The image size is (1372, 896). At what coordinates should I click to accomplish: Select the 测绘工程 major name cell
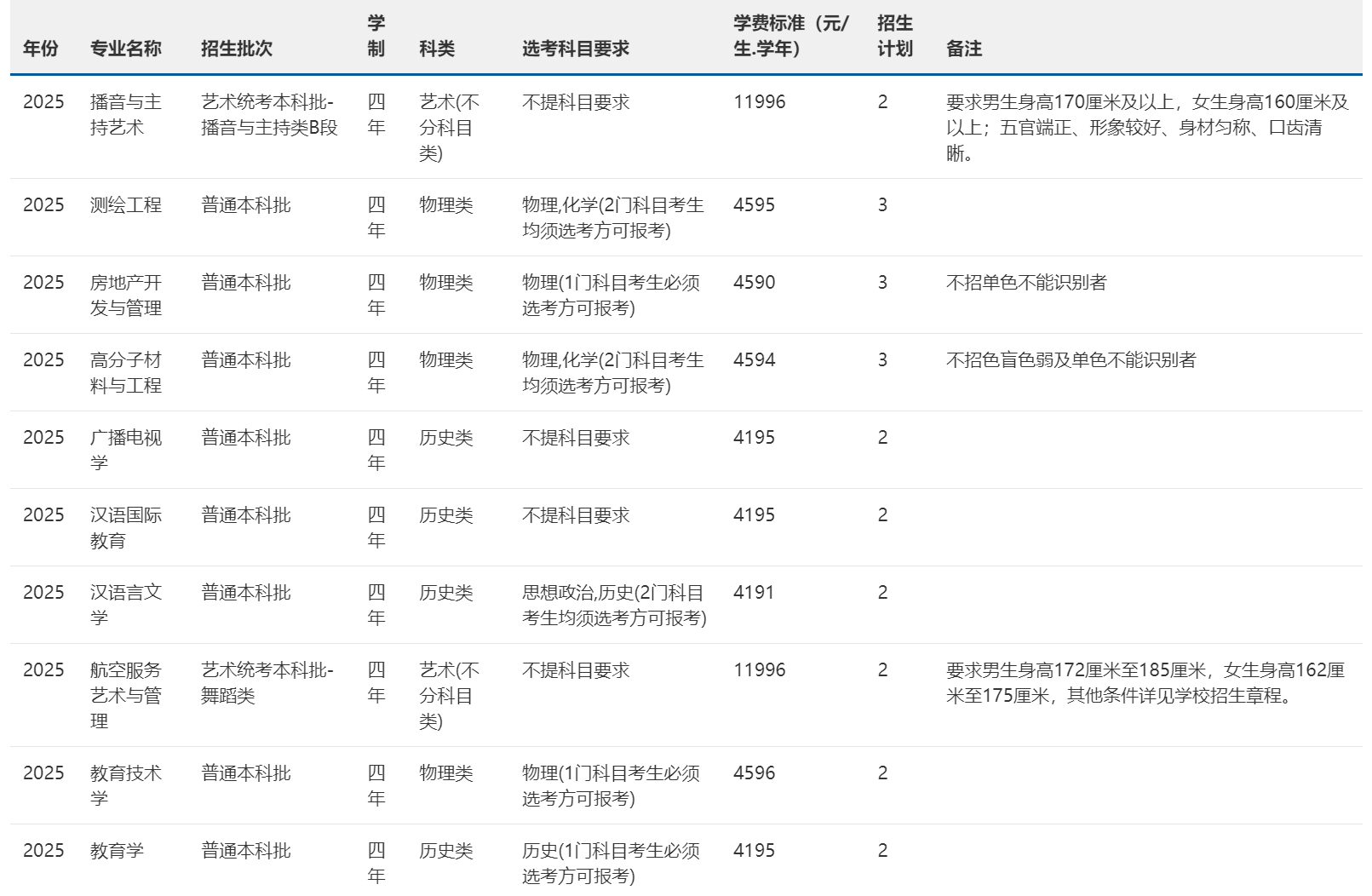(x=125, y=205)
